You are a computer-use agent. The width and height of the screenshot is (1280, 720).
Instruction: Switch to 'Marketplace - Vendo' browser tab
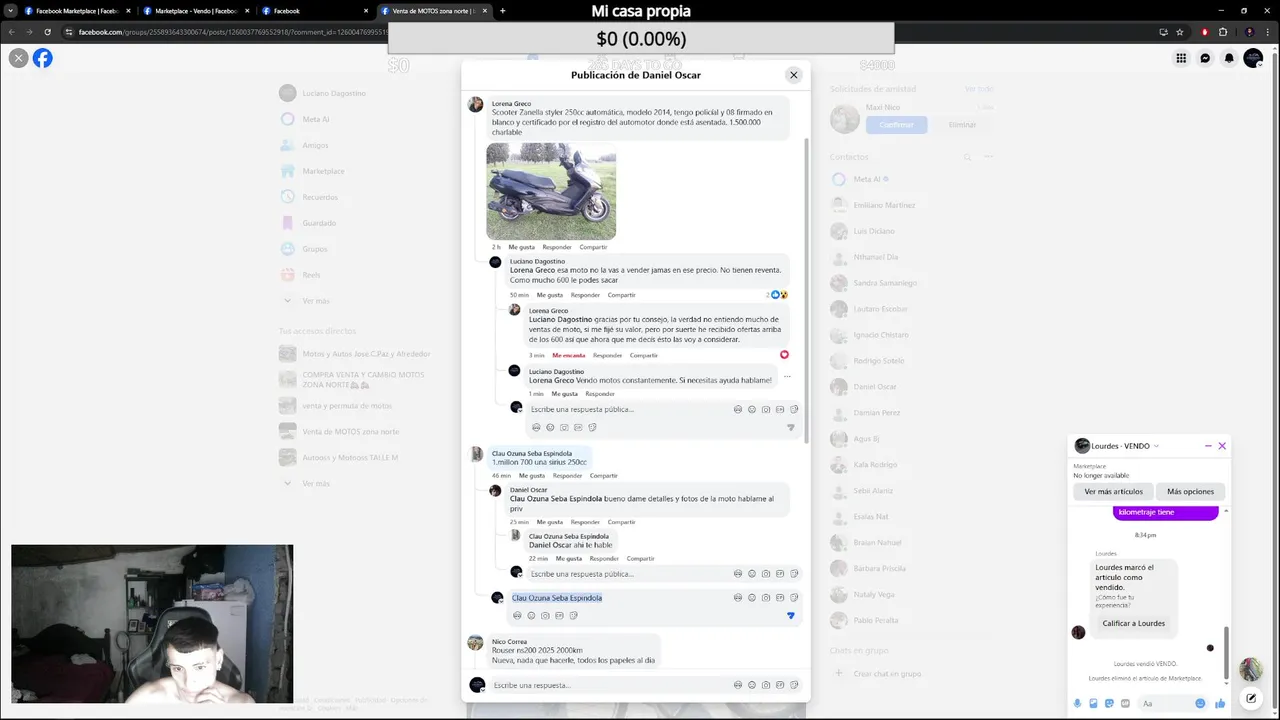[196, 11]
